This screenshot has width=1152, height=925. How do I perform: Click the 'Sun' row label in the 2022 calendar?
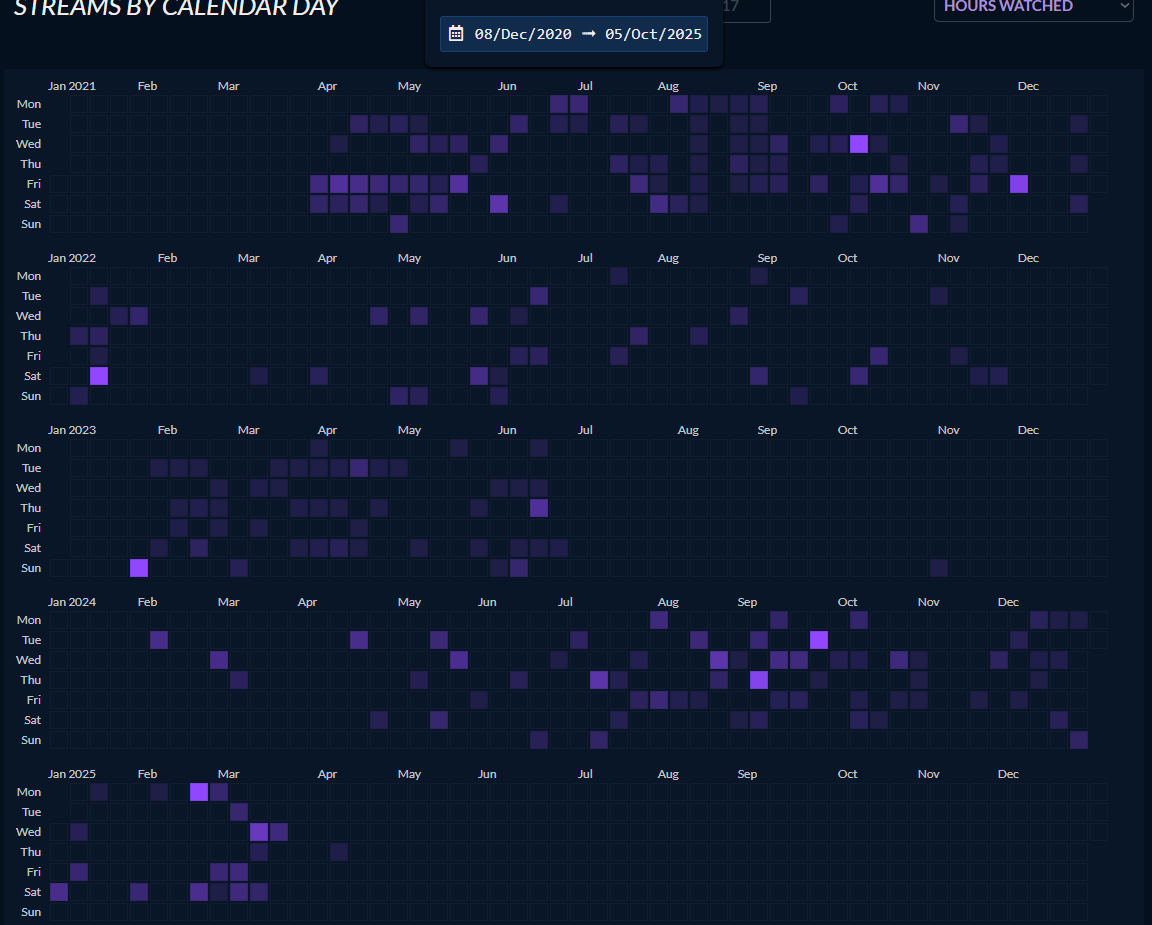pos(31,396)
